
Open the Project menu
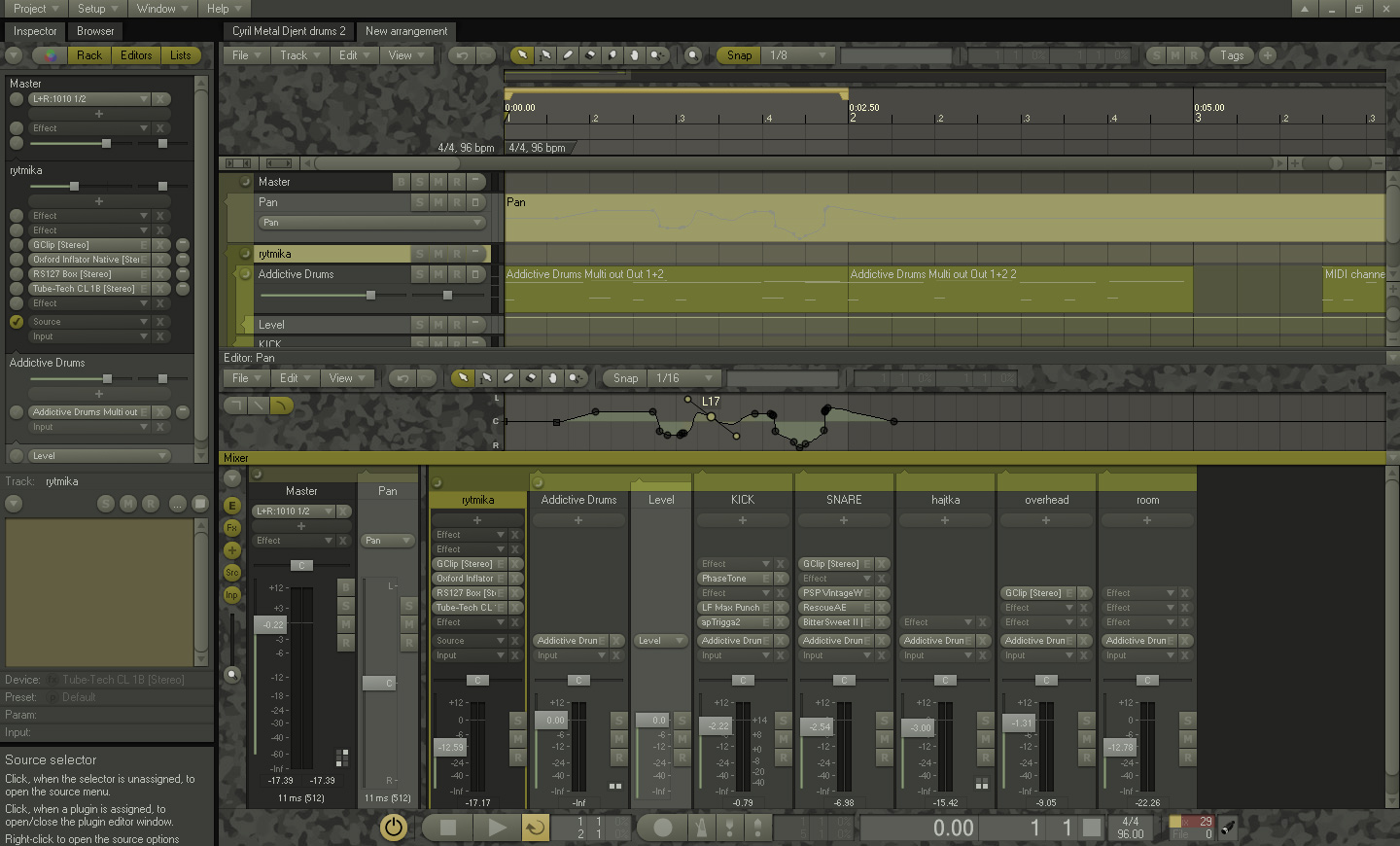coord(35,9)
